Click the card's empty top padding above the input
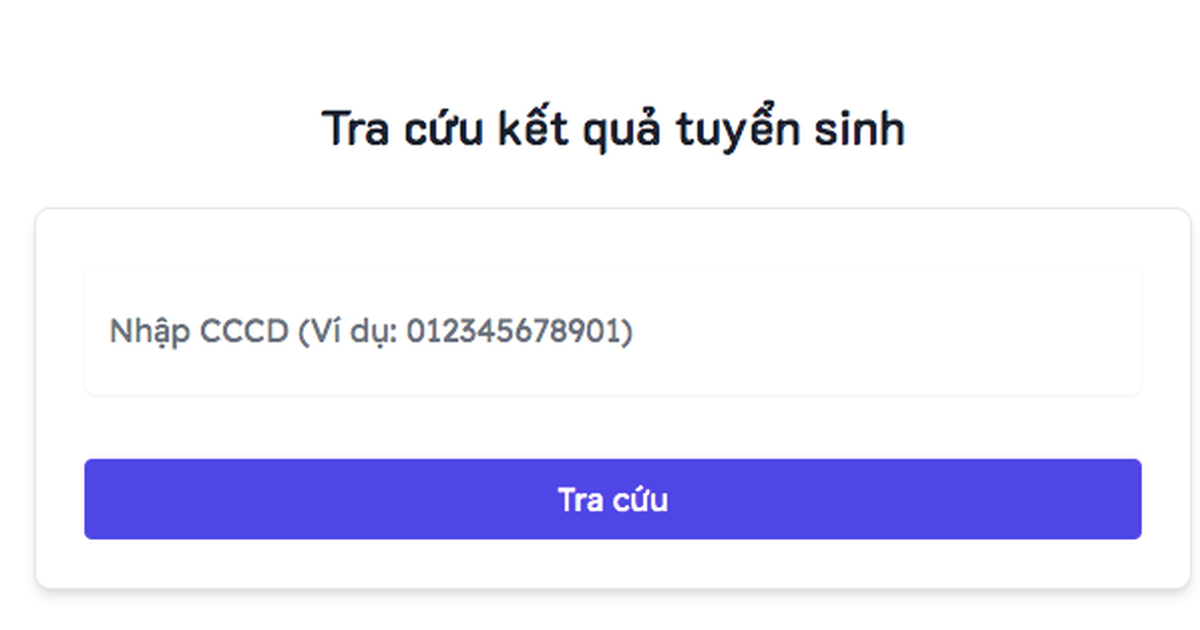Viewport: 1200px width, 630px height. click(612, 238)
